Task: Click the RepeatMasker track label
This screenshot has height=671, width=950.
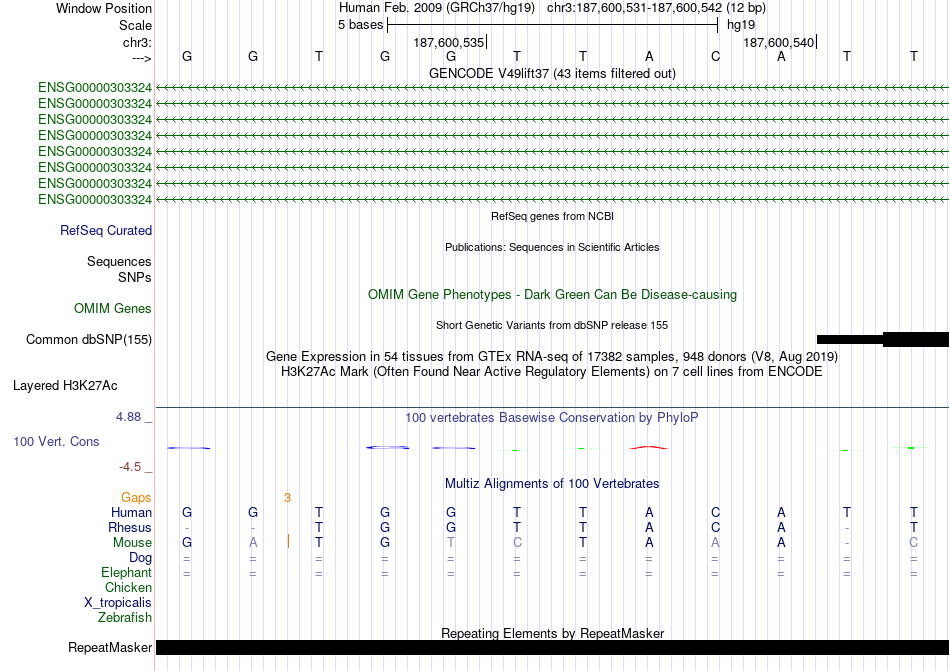Action: pos(110,647)
